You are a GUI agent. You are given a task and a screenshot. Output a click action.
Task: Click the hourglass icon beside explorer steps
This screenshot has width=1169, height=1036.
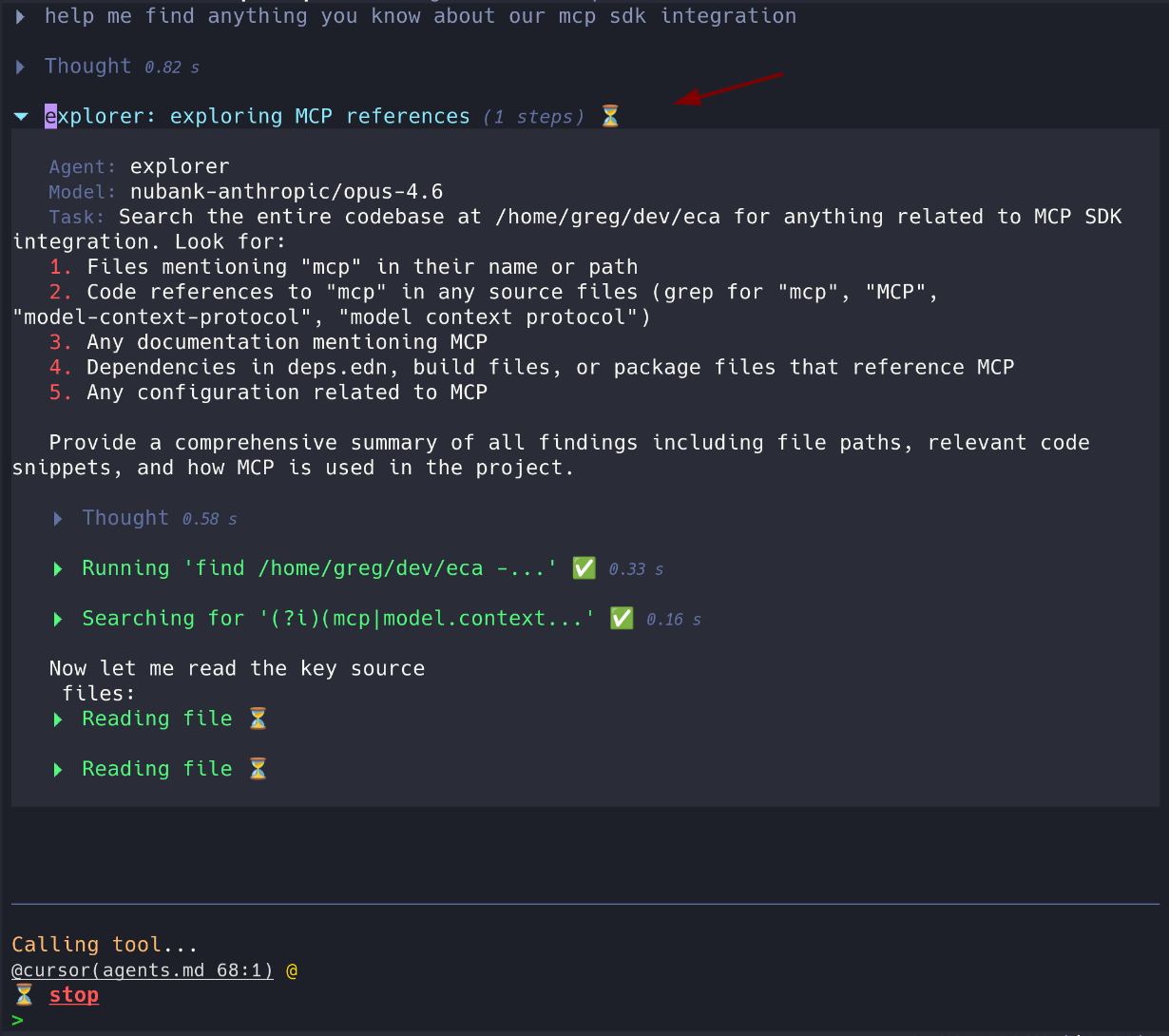click(x=610, y=117)
